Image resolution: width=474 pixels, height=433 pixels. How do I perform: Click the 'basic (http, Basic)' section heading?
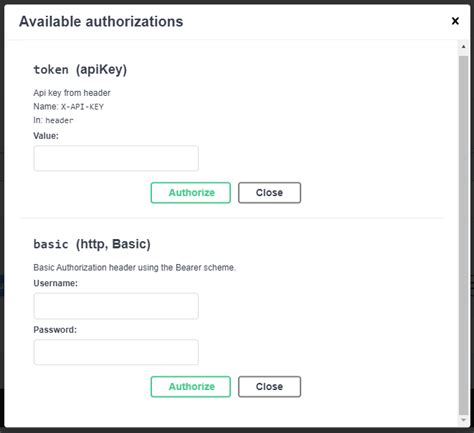pyautogui.click(x=92, y=244)
